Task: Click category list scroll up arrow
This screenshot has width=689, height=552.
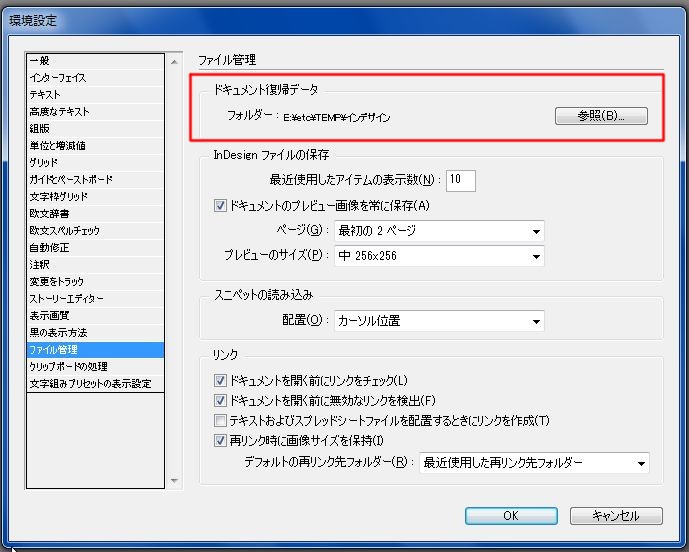Action: pos(174,62)
